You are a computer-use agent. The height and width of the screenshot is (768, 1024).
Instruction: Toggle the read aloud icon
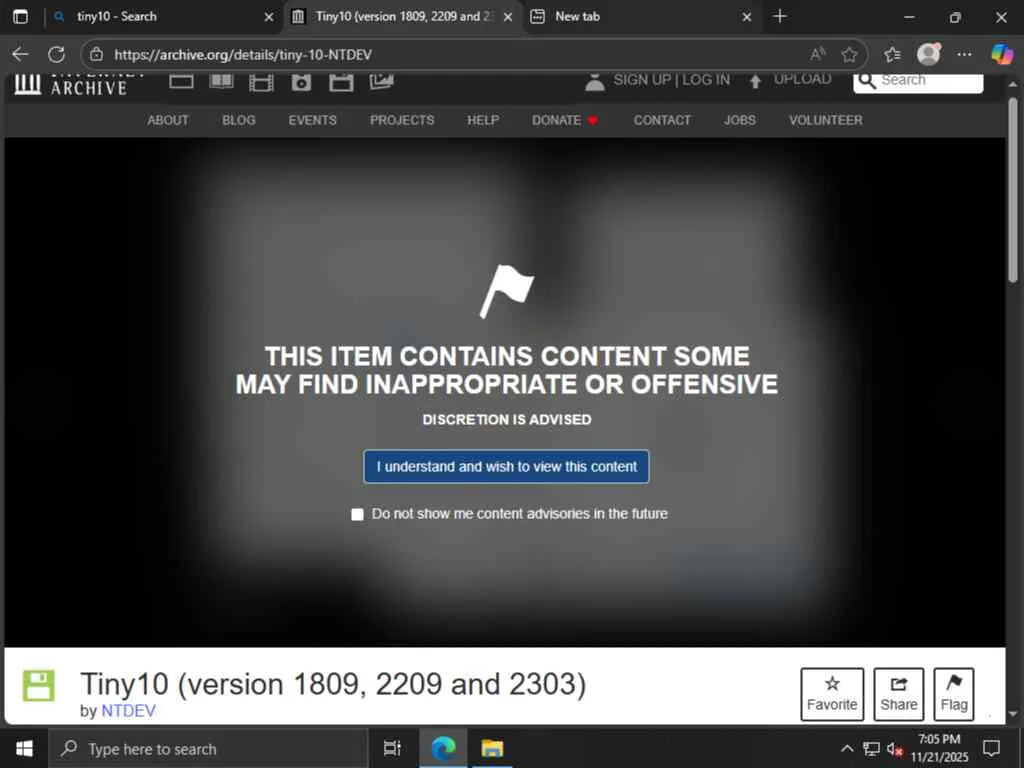pos(817,54)
